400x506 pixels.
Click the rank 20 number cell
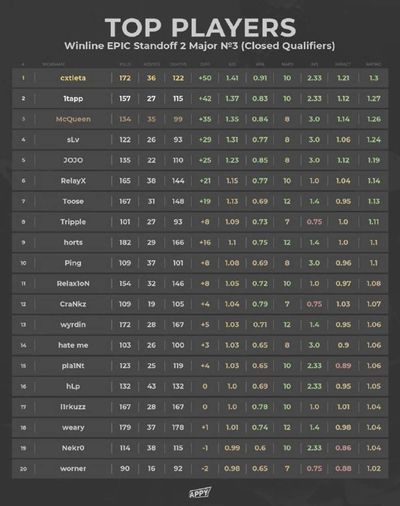point(23,469)
